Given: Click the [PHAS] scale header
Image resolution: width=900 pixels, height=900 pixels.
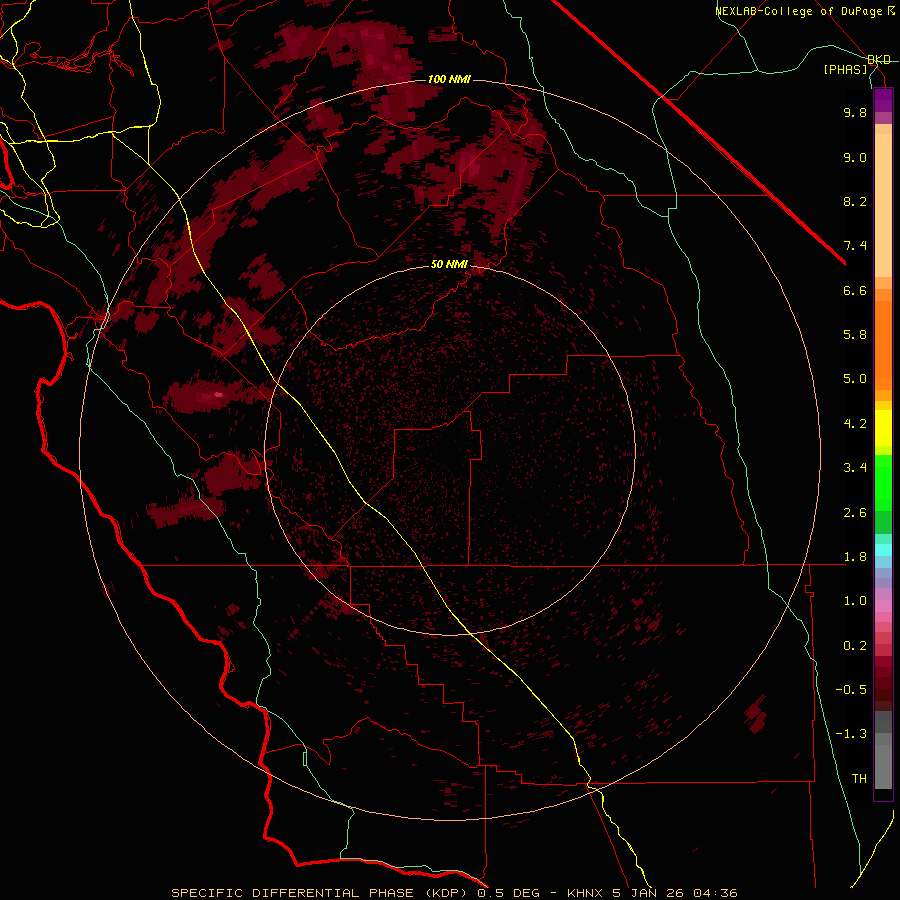Looking at the screenshot, I should 845,69.
